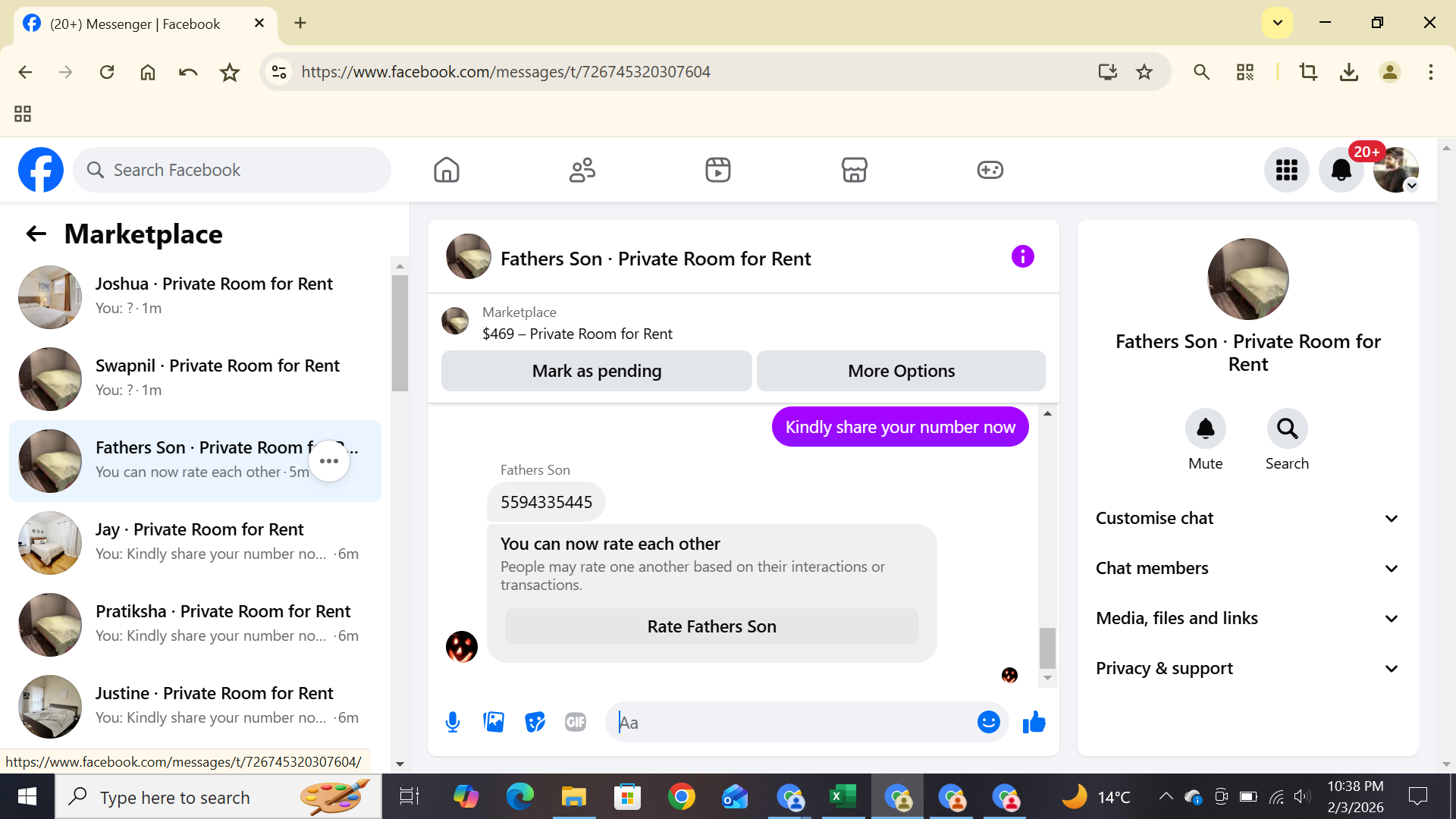The height and width of the screenshot is (819, 1456).
Task: Mute this conversation's notifications
Action: point(1205,429)
